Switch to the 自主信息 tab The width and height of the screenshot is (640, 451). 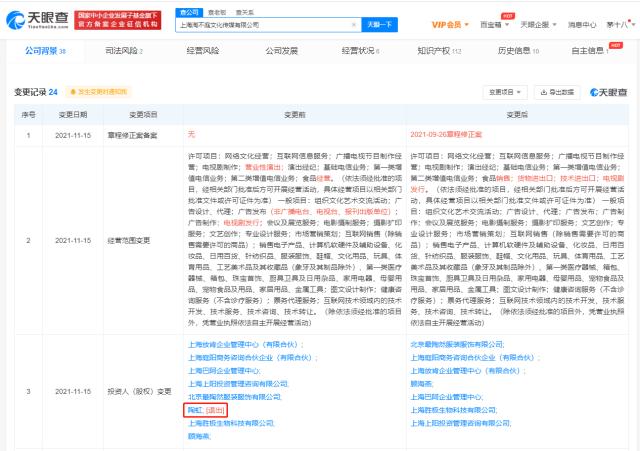590,51
